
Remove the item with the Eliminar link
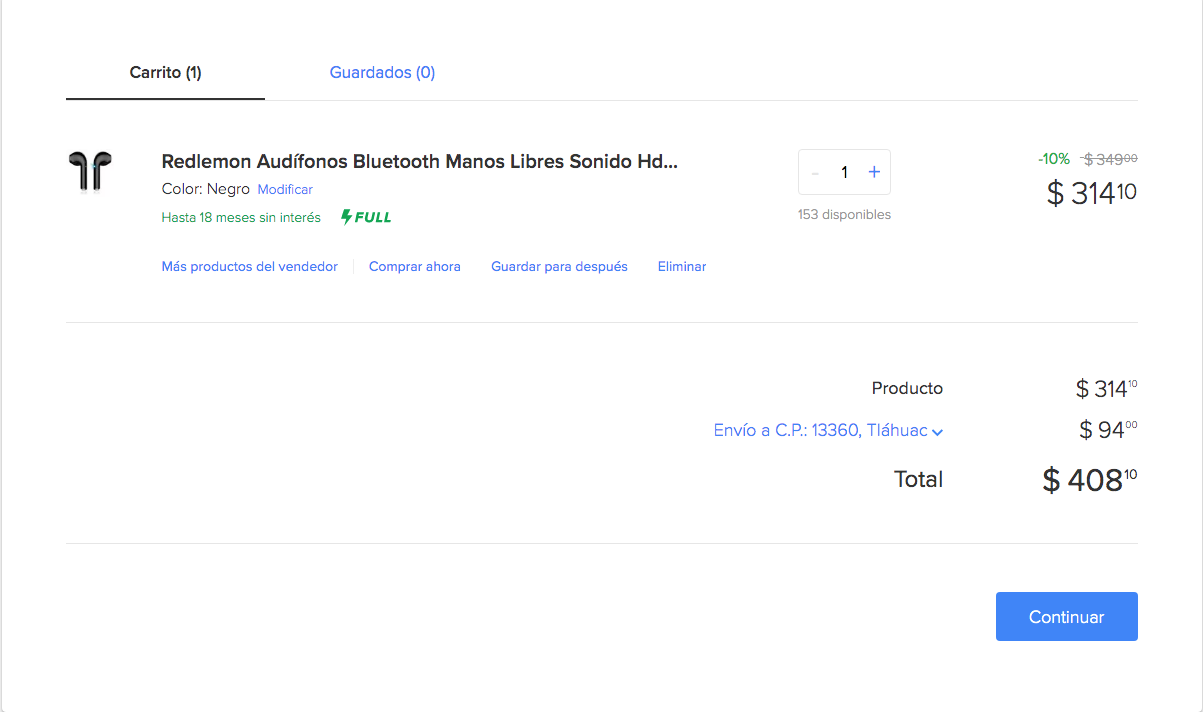pyautogui.click(x=682, y=267)
